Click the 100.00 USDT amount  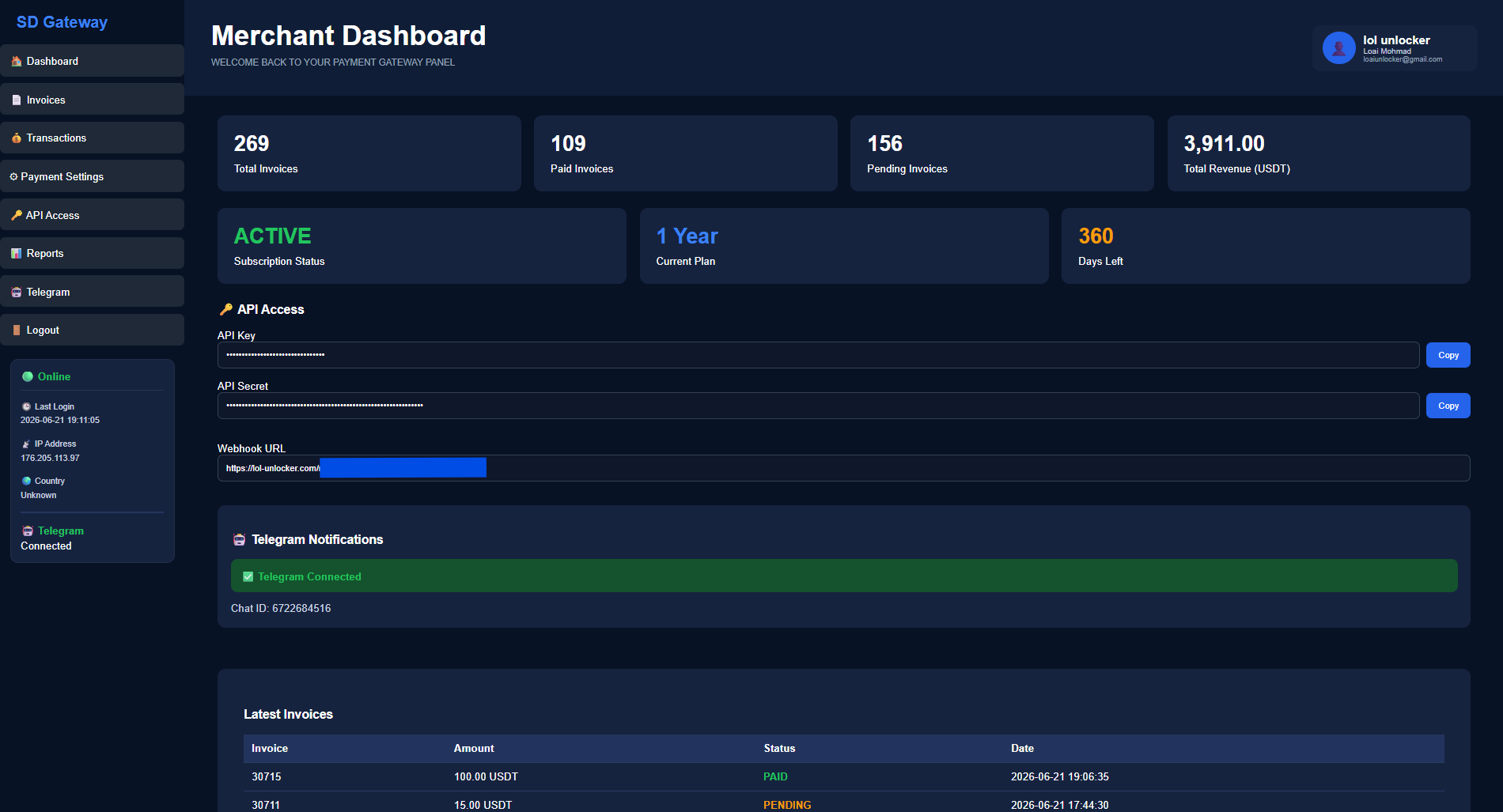click(486, 776)
